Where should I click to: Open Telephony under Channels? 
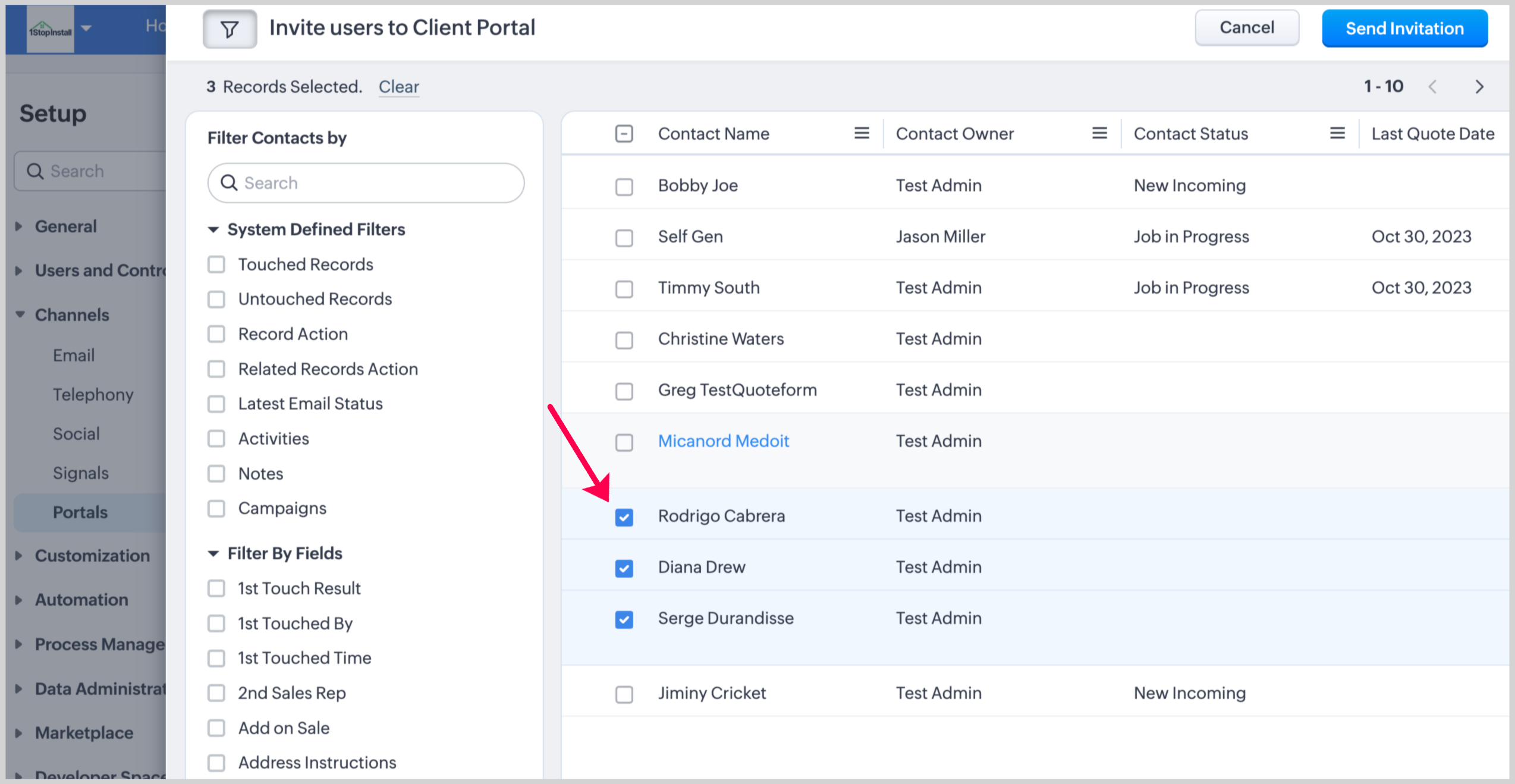[93, 395]
